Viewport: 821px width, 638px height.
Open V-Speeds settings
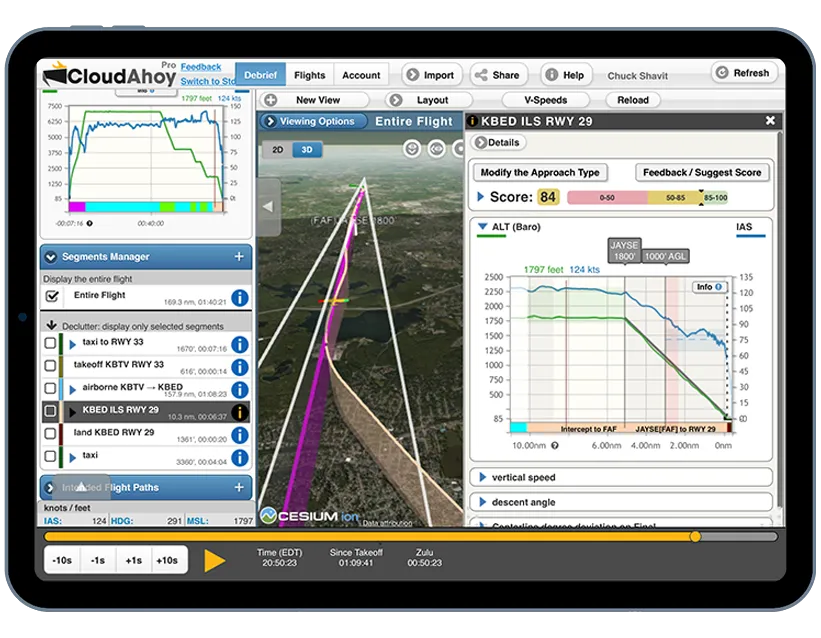point(546,100)
